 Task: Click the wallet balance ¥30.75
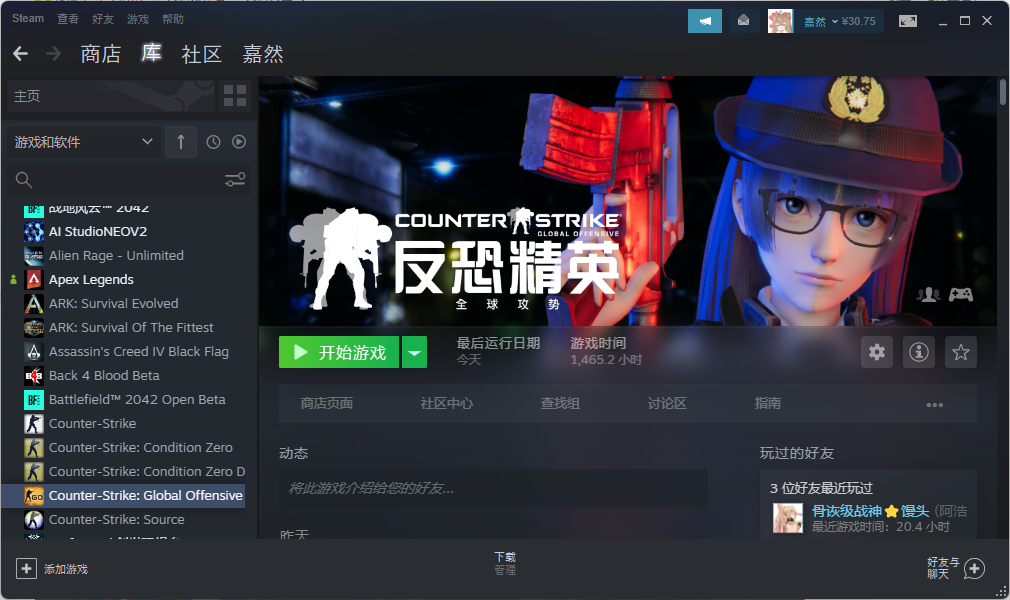(x=859, y=21)
